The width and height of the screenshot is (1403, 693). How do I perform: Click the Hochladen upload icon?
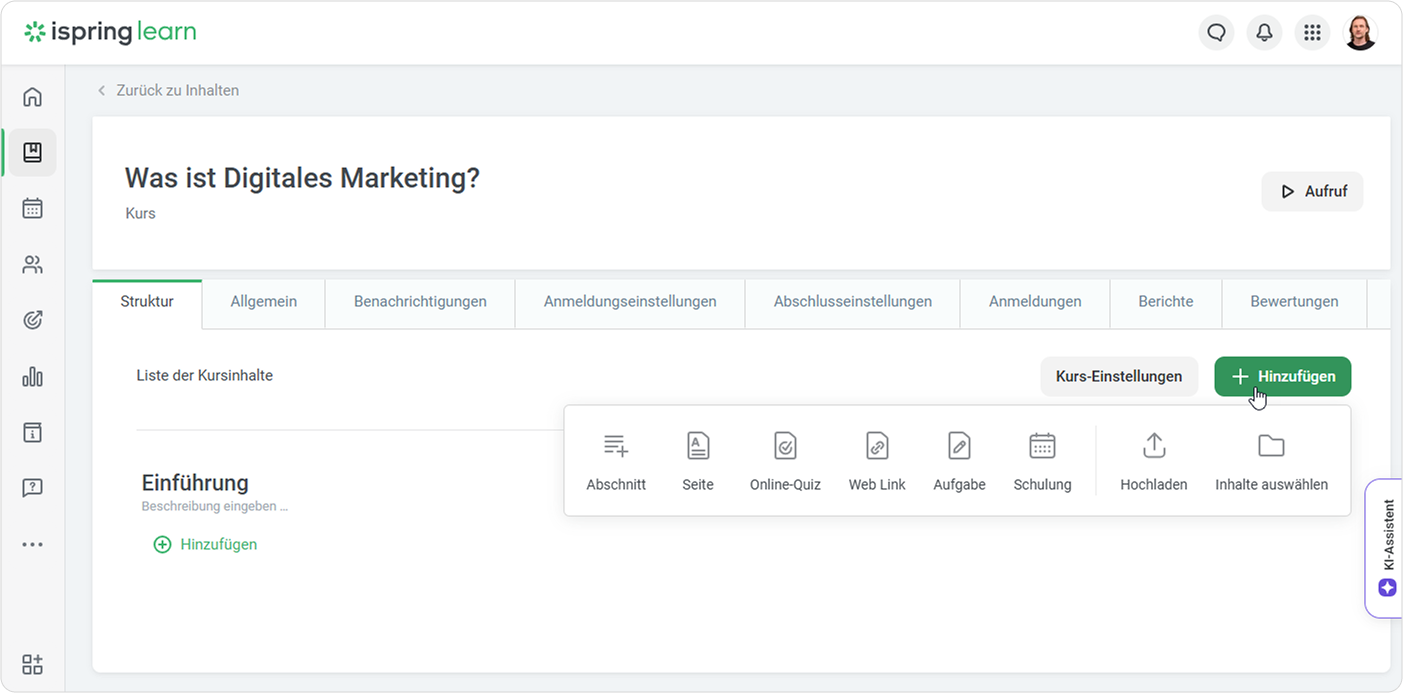click(1154, 446)
